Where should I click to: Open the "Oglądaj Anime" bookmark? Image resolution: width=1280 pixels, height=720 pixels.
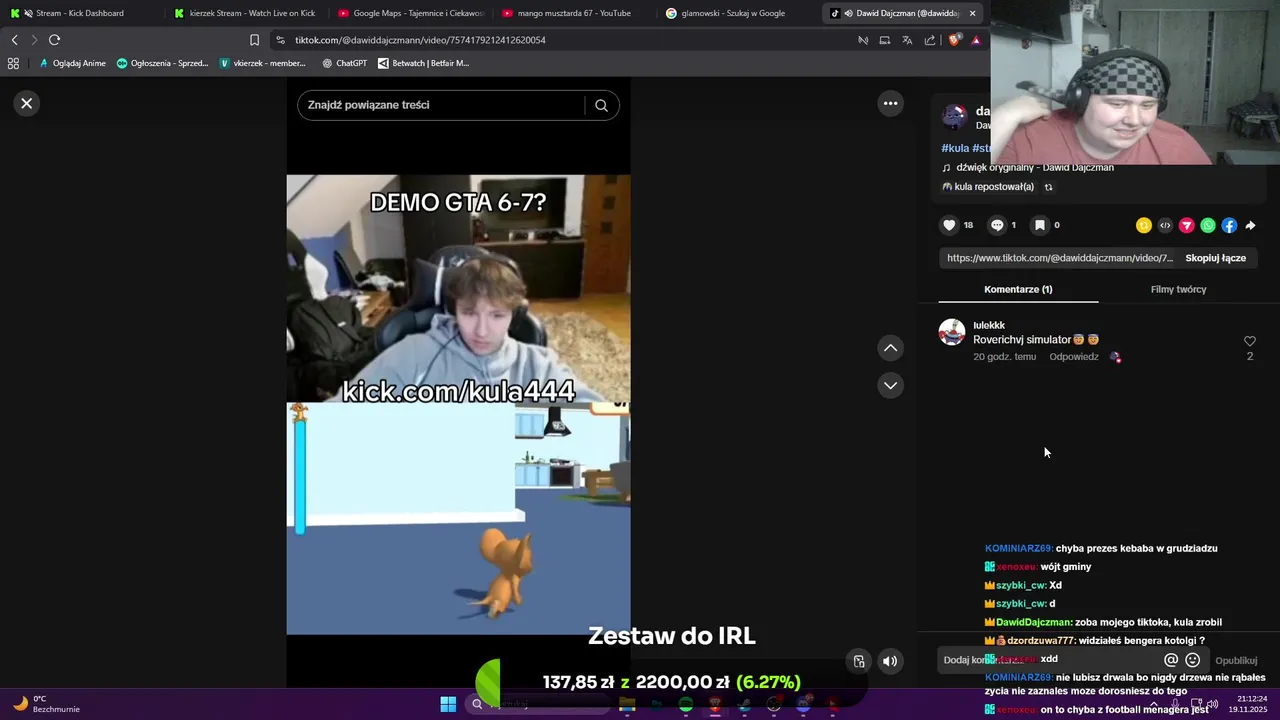point(72,63)
